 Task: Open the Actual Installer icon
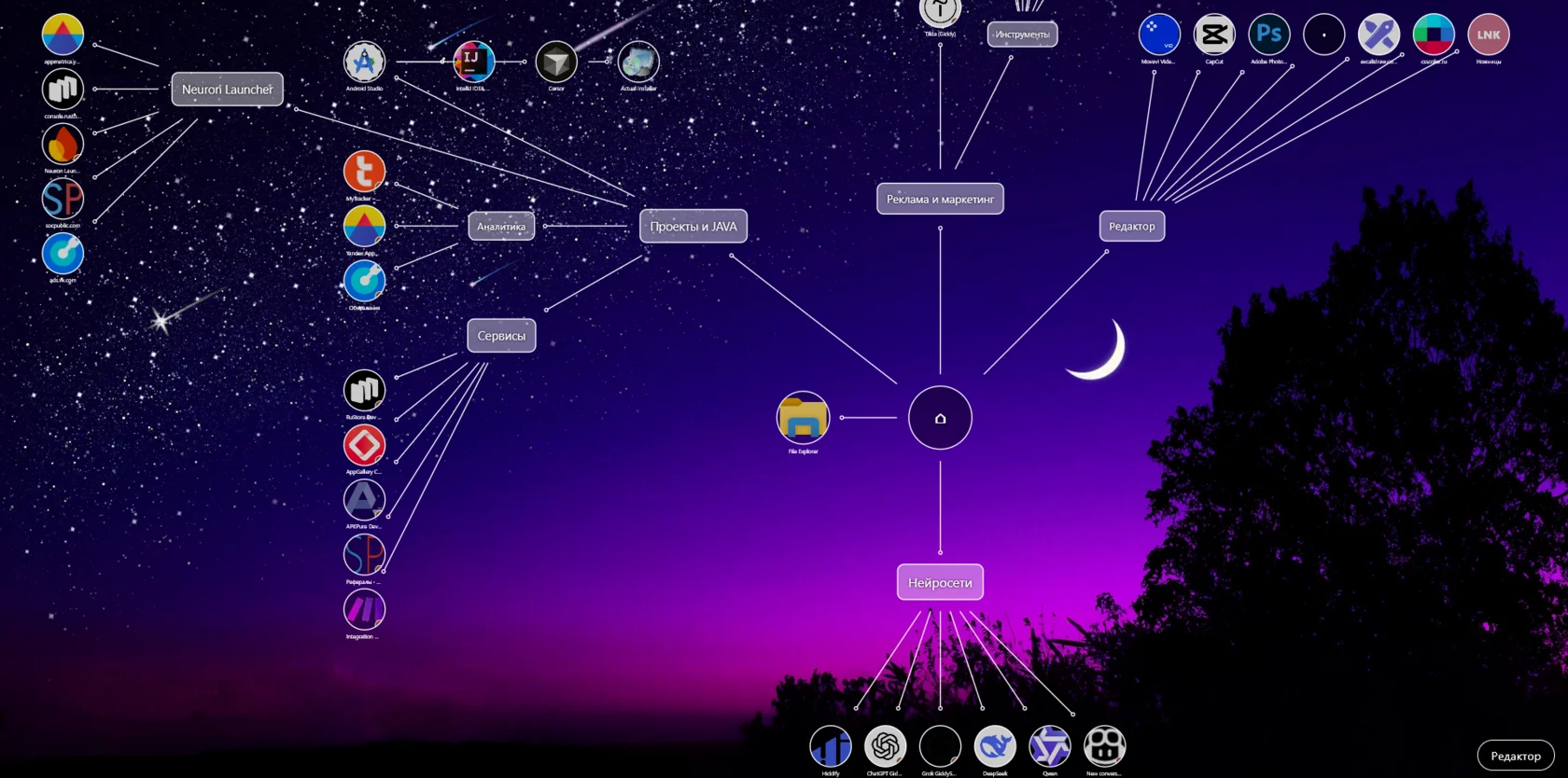(638, 62)
